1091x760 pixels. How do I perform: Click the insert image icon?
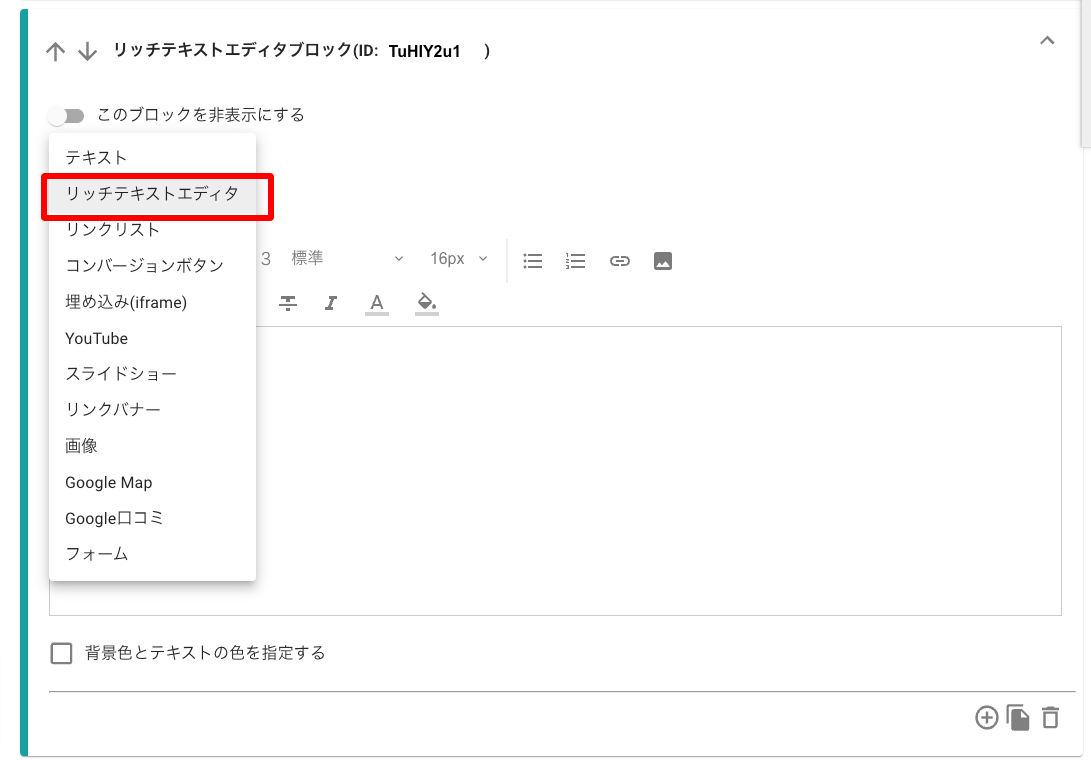point(662,260)
